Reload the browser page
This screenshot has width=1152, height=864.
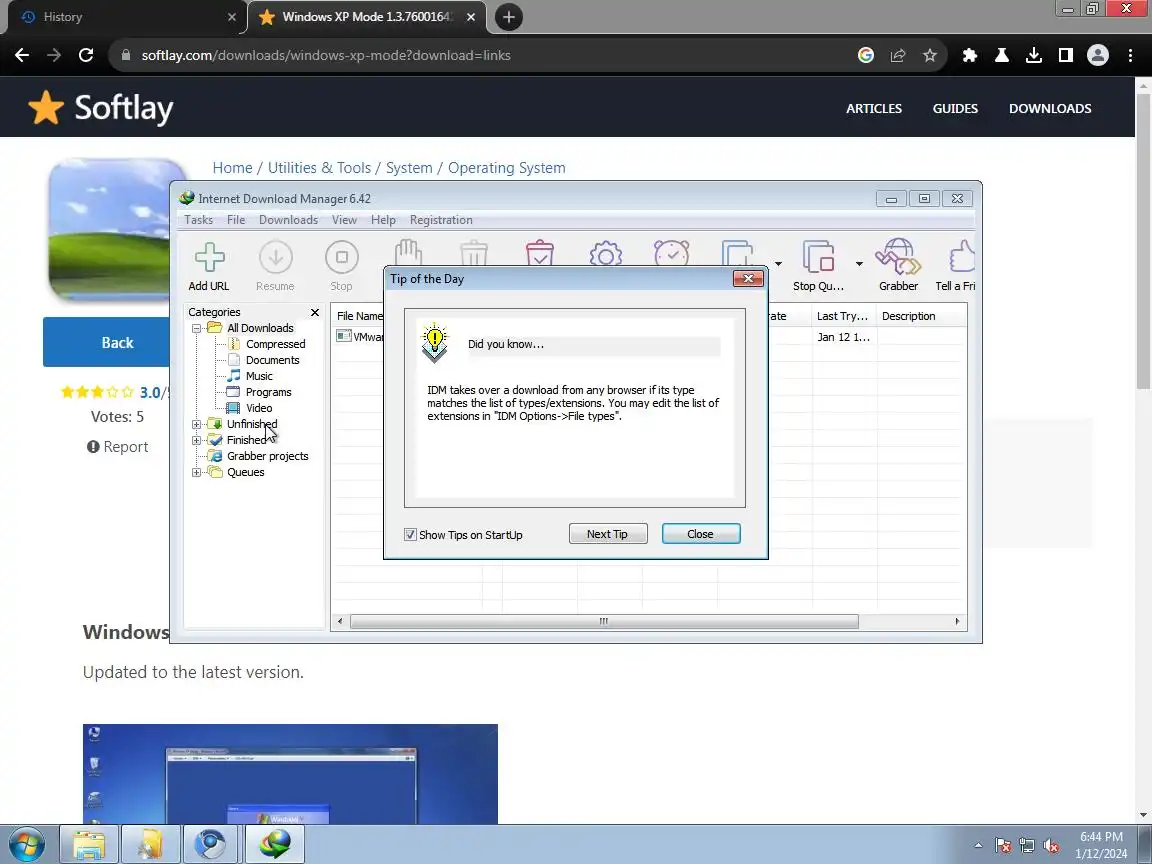86,55
